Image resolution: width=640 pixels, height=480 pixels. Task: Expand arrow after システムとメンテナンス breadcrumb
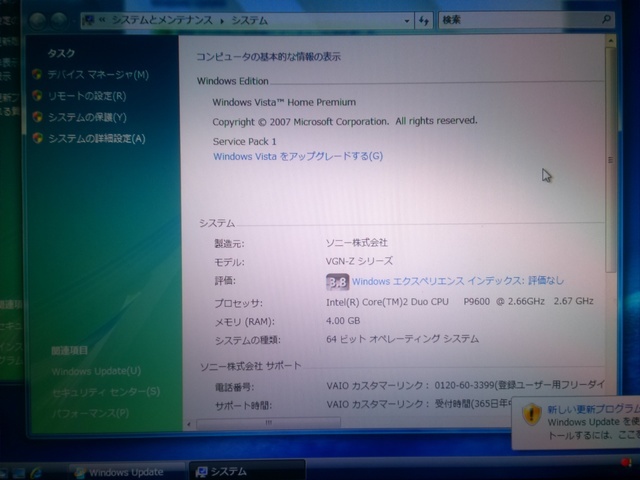pos(222,21)
